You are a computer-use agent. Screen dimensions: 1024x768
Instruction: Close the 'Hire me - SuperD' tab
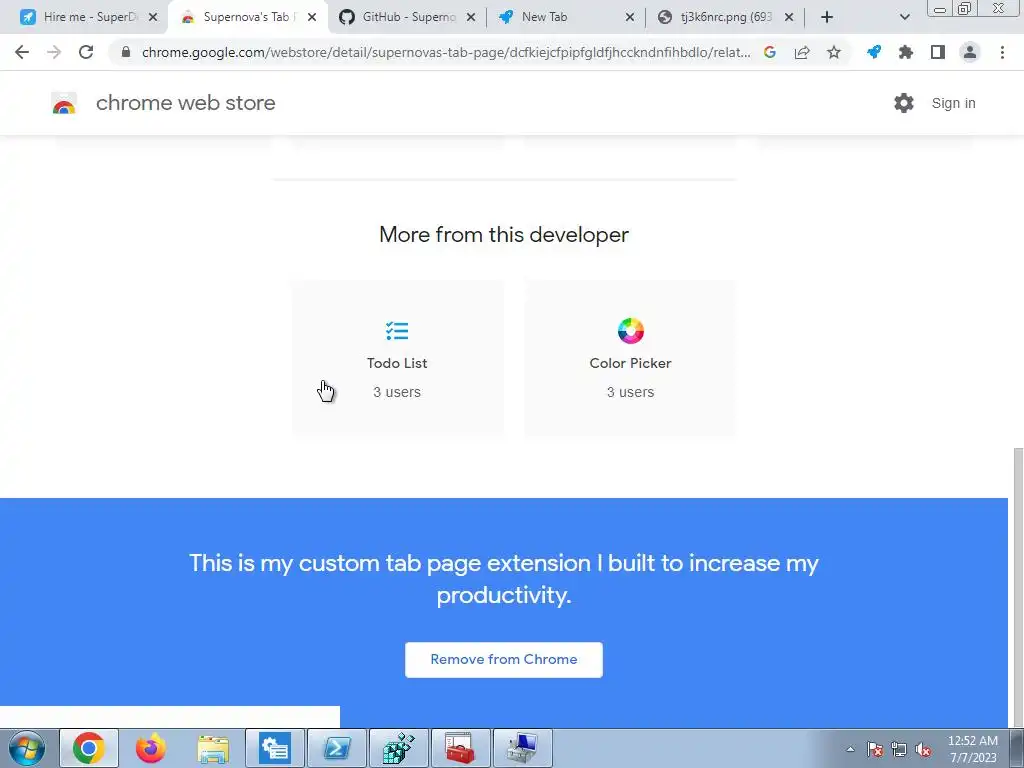click(x=153, y=17)
